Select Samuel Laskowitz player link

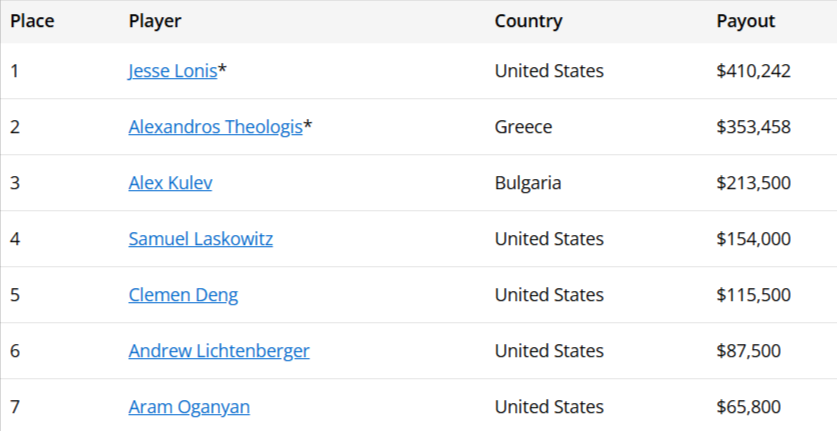pyautogui.click(x=200, y=239)
